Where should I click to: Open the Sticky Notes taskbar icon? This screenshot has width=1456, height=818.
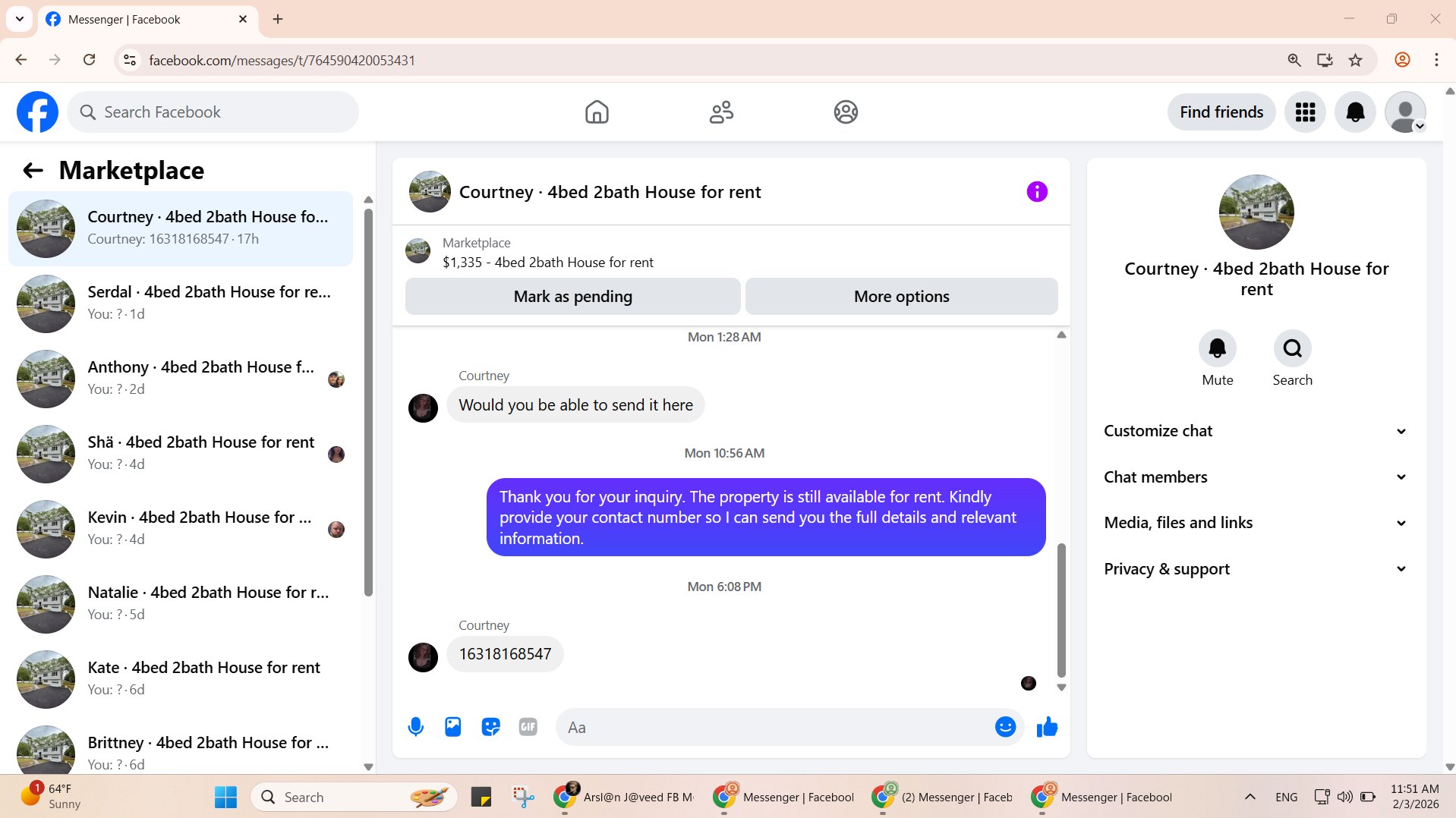tap(481, 798)
